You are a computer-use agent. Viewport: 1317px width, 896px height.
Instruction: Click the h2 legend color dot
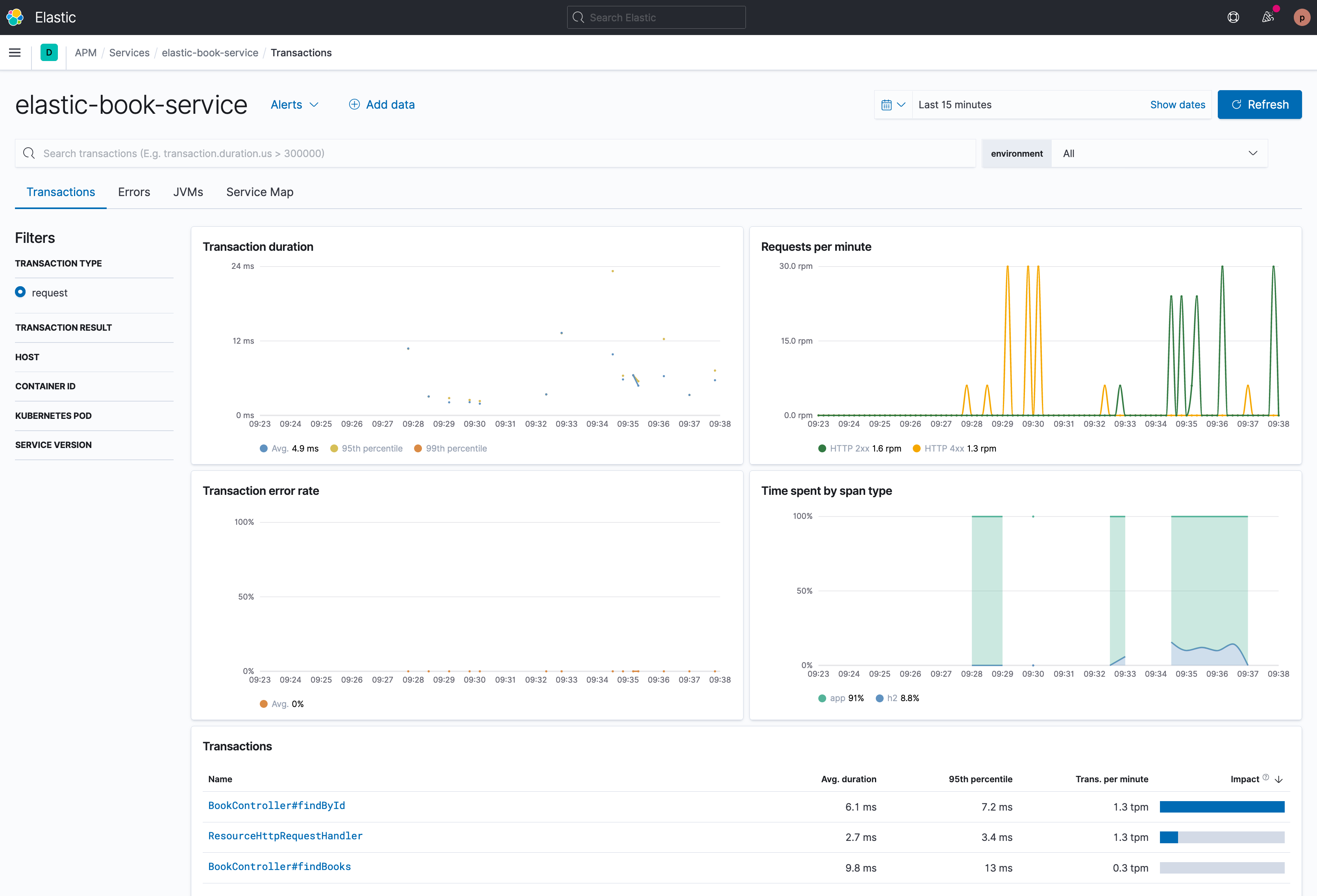880,698
